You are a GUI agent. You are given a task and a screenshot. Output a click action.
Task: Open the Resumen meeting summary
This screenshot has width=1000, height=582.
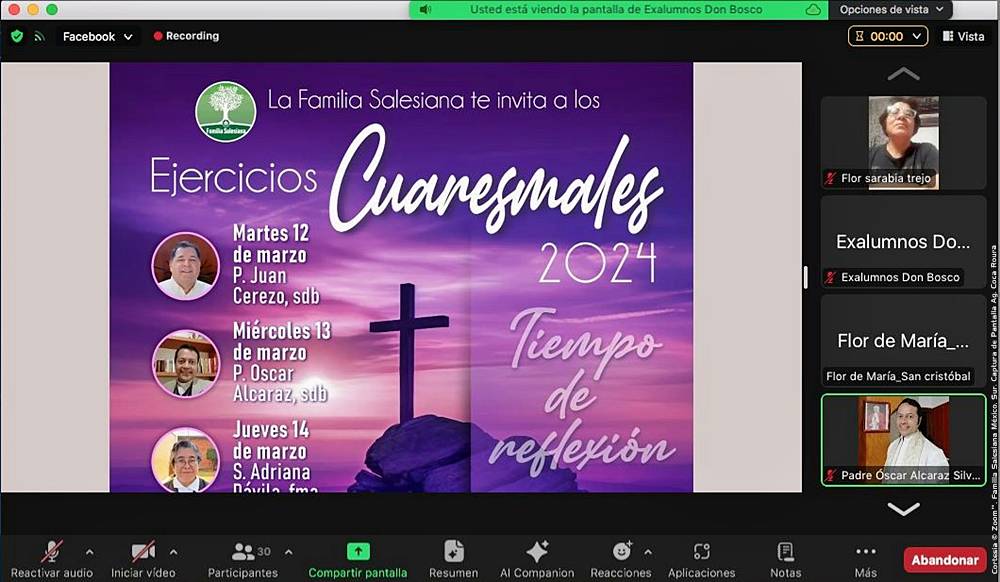pos(453,559)
